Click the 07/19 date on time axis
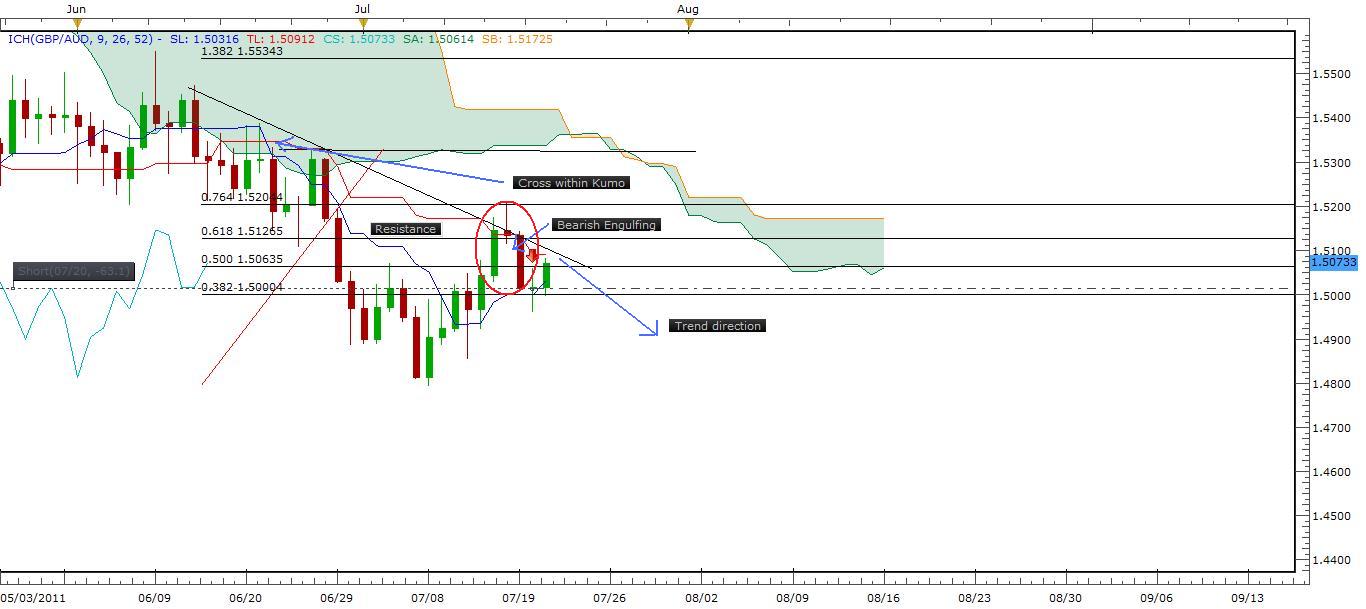This screenshot has width=1366, height=609. (517, 597)
